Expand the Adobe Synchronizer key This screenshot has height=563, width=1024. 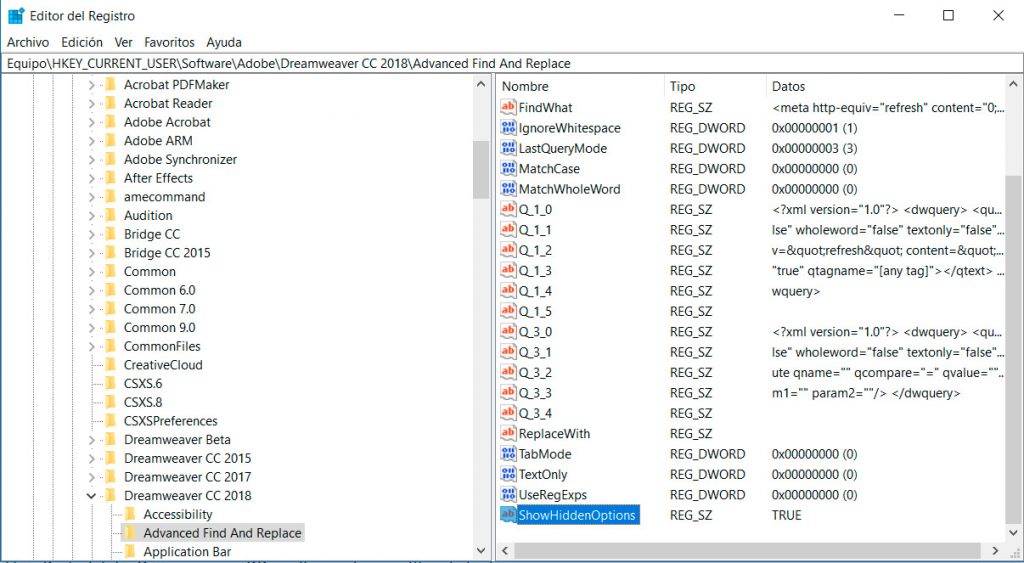(91, 159)
